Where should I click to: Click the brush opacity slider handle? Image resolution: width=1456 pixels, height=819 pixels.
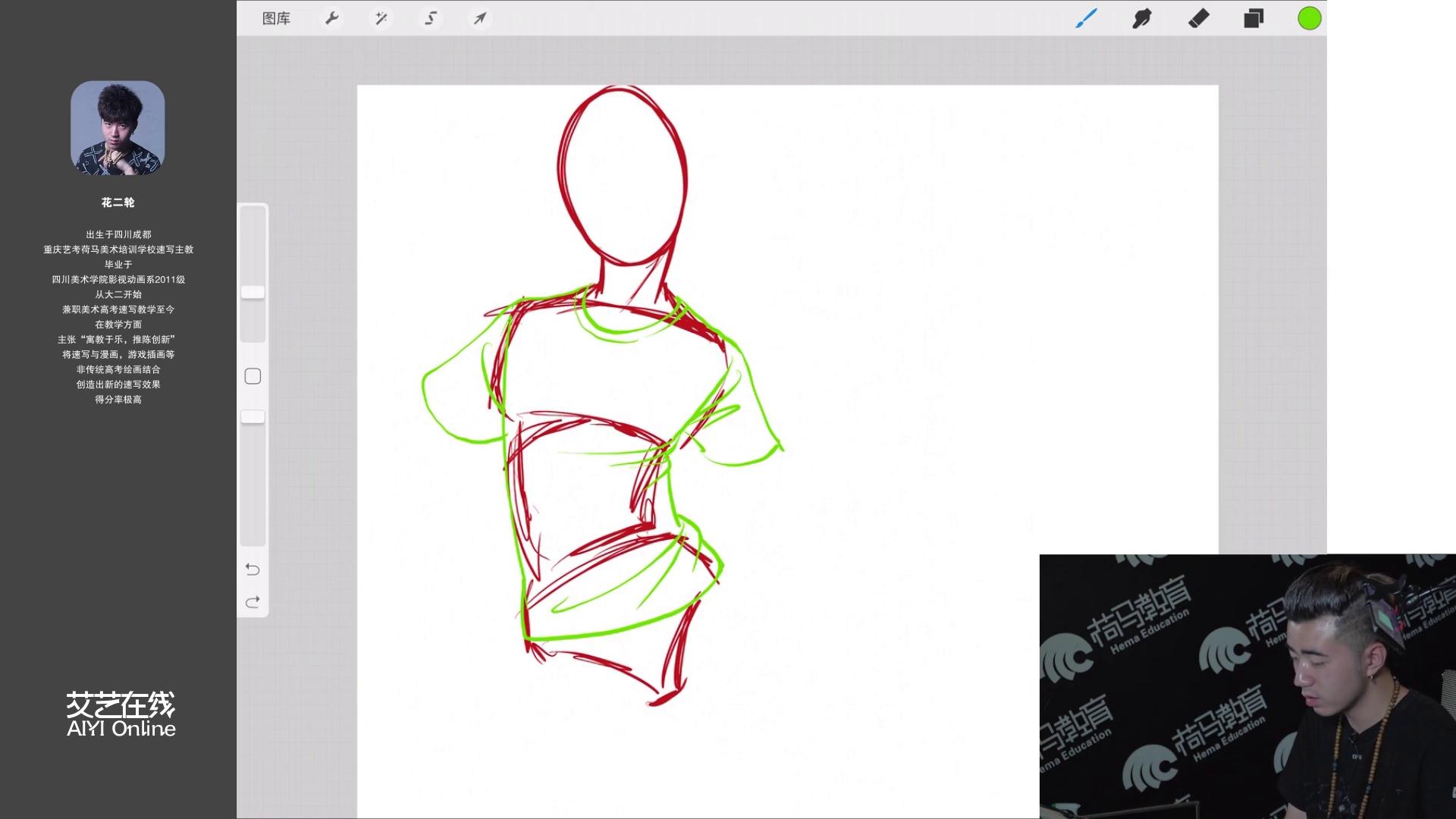click(253, 417)
